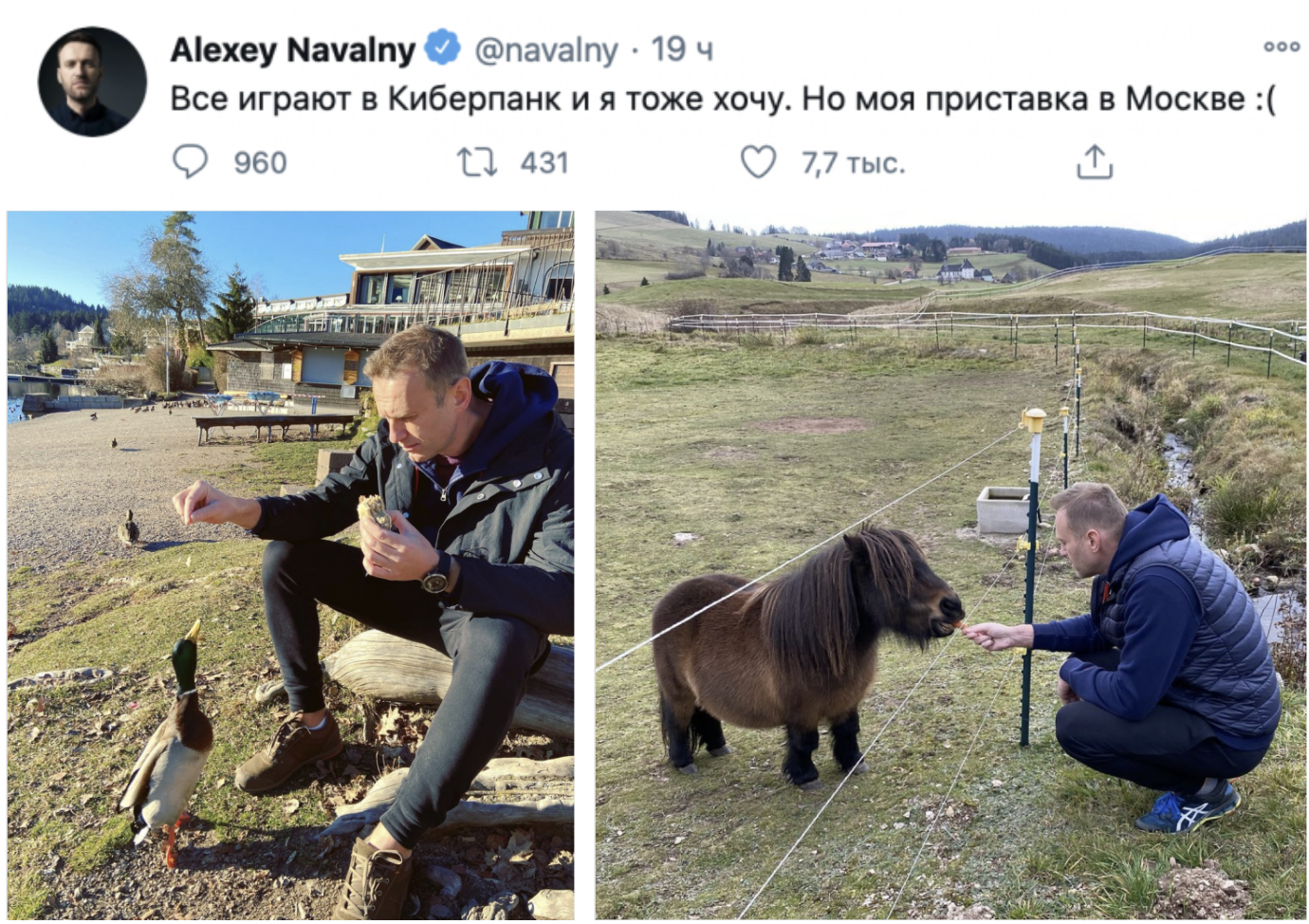Like the tweet with the heart icon
Screen dimensions: 1309x924
pos(758,162)
